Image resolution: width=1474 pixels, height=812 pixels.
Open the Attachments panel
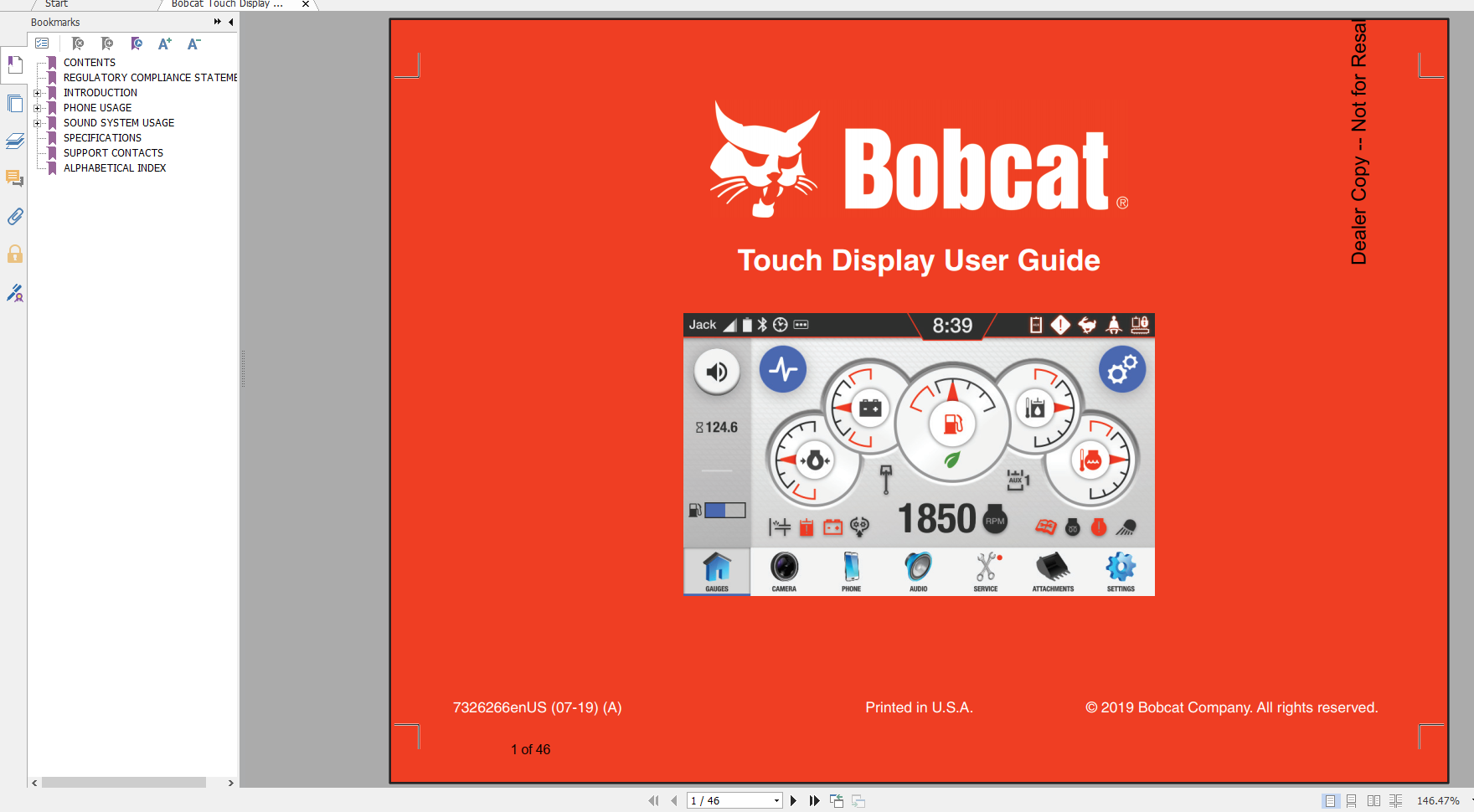(x=14, y=217)
